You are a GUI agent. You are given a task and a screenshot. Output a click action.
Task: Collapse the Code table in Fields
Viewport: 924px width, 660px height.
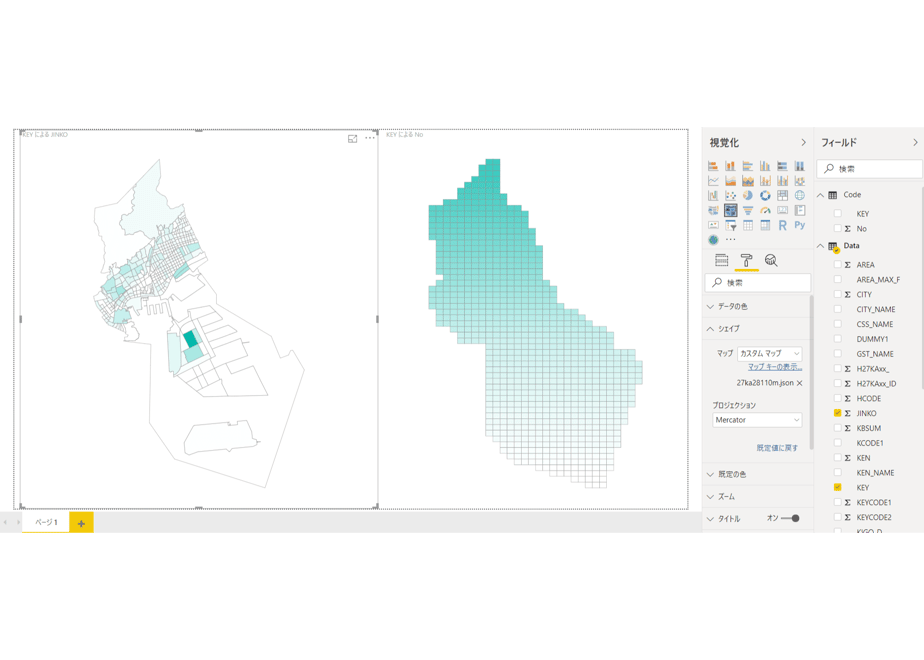(x=820, y=195)
